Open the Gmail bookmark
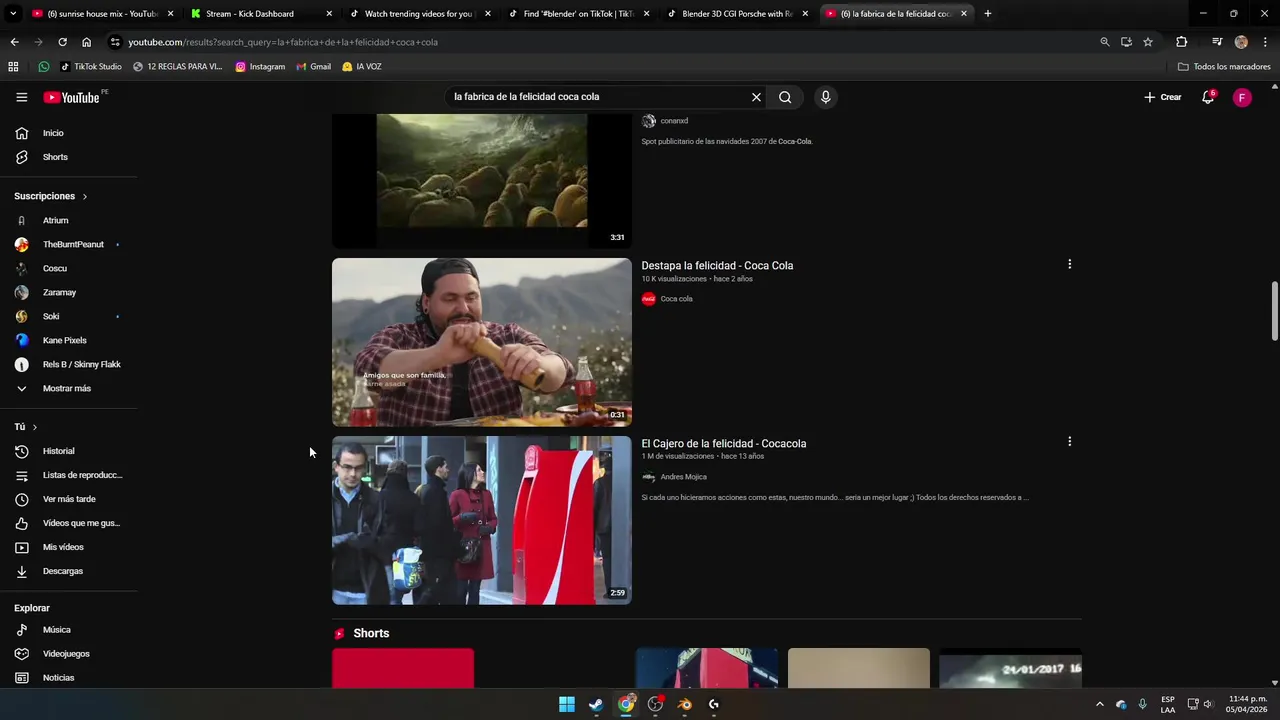 click(x=313, y=67)
